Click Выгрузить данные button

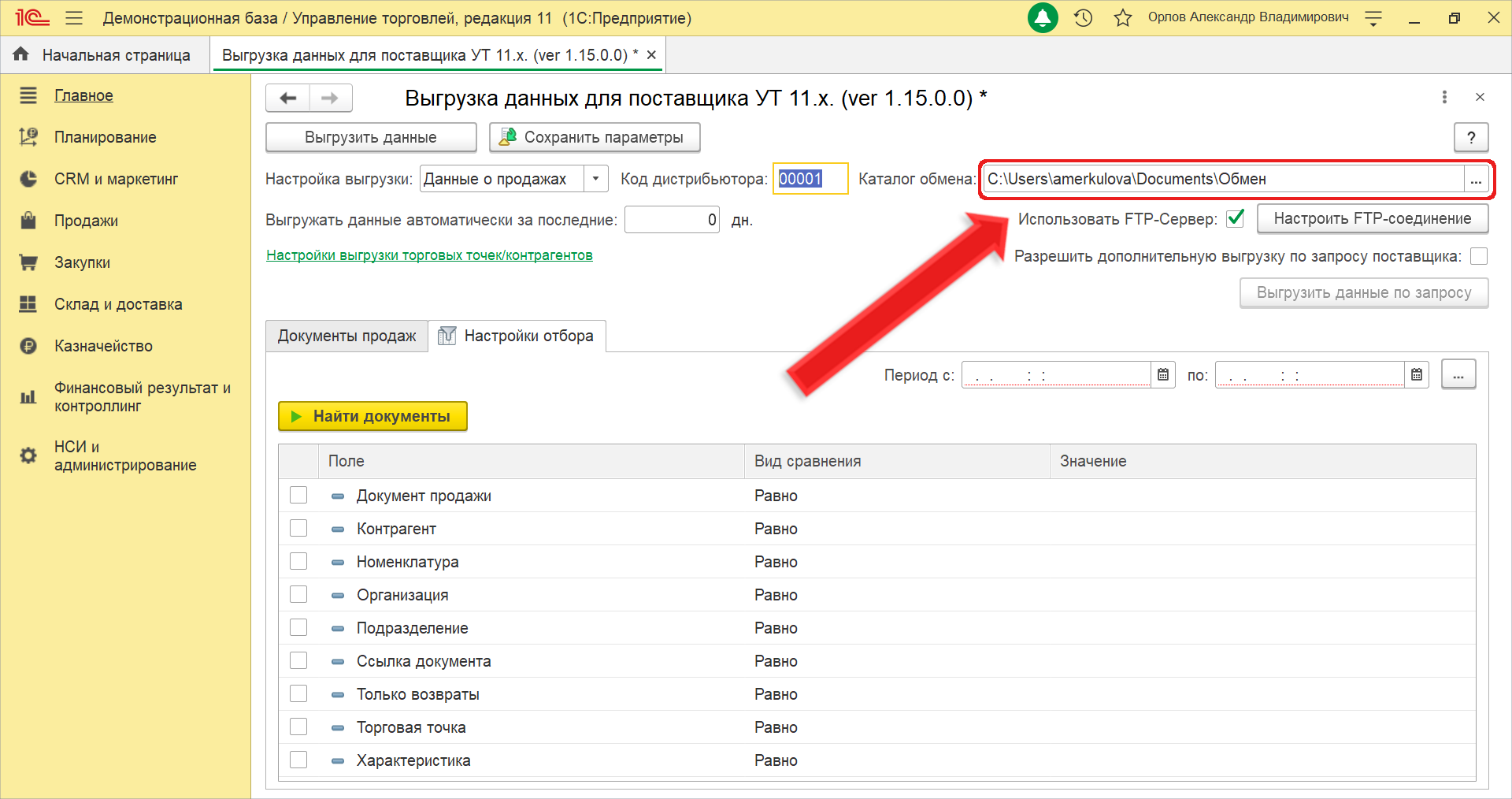pos(371,137)
